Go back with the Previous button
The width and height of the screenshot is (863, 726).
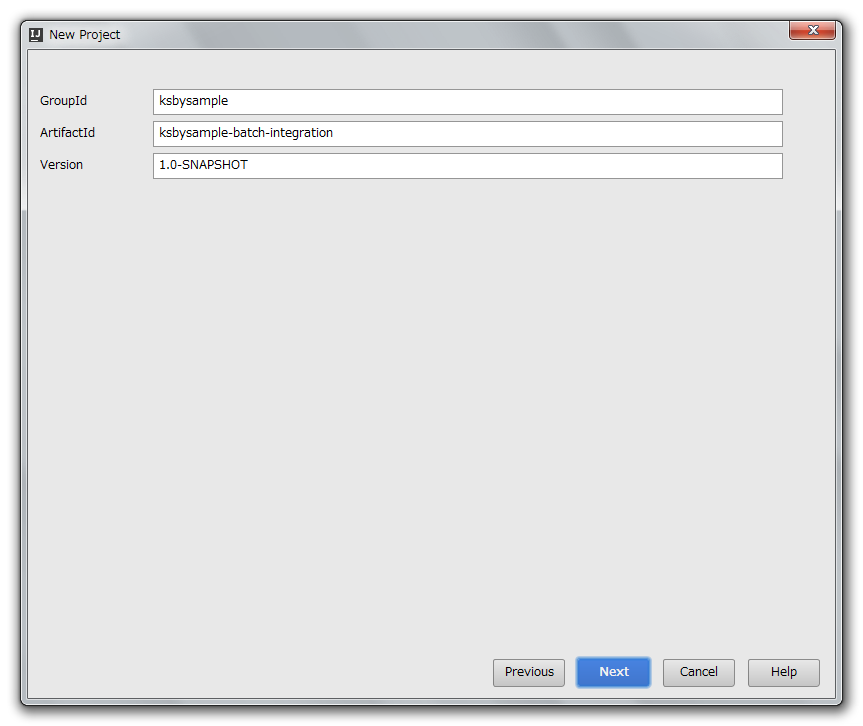pyautogui.click(x=529, y=673)
